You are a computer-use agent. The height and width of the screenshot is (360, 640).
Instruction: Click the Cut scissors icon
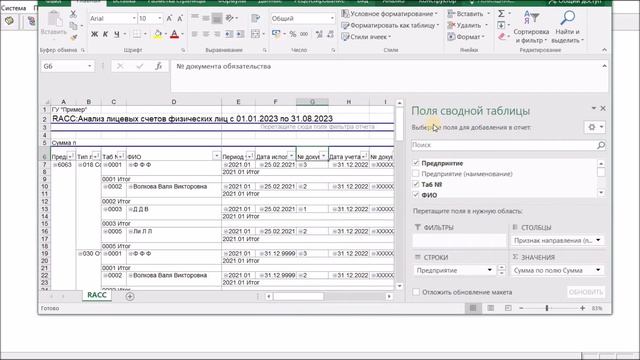(x=73, y=14)
